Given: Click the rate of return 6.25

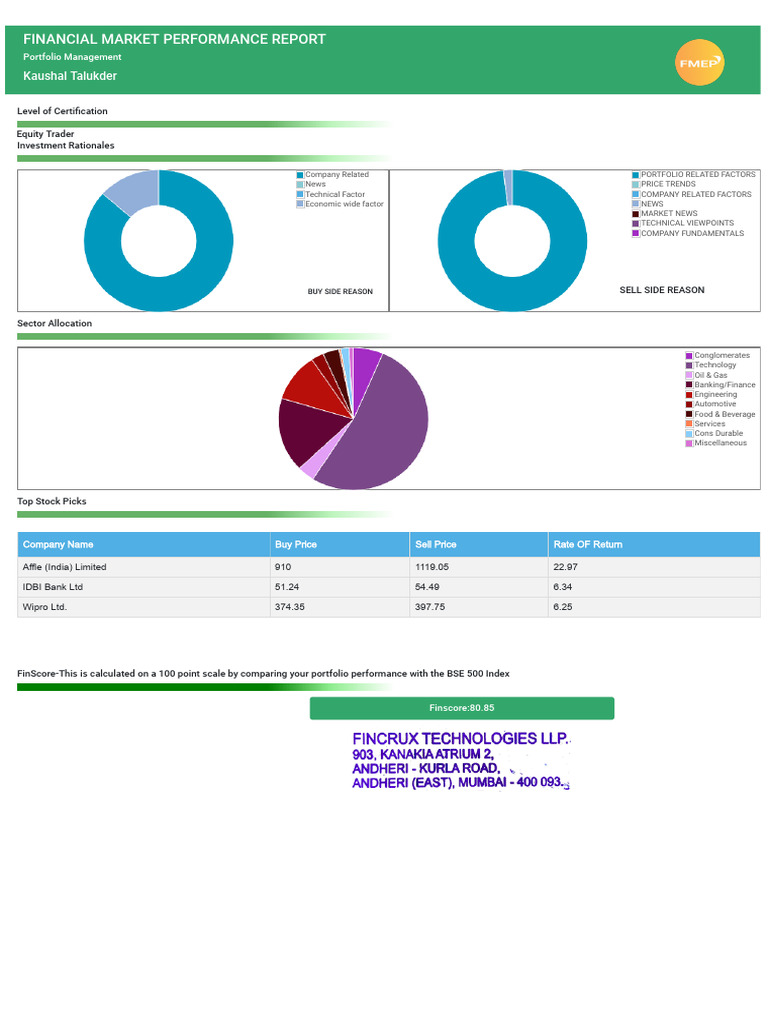Looking at the screenshot, I should click(562, 607).
